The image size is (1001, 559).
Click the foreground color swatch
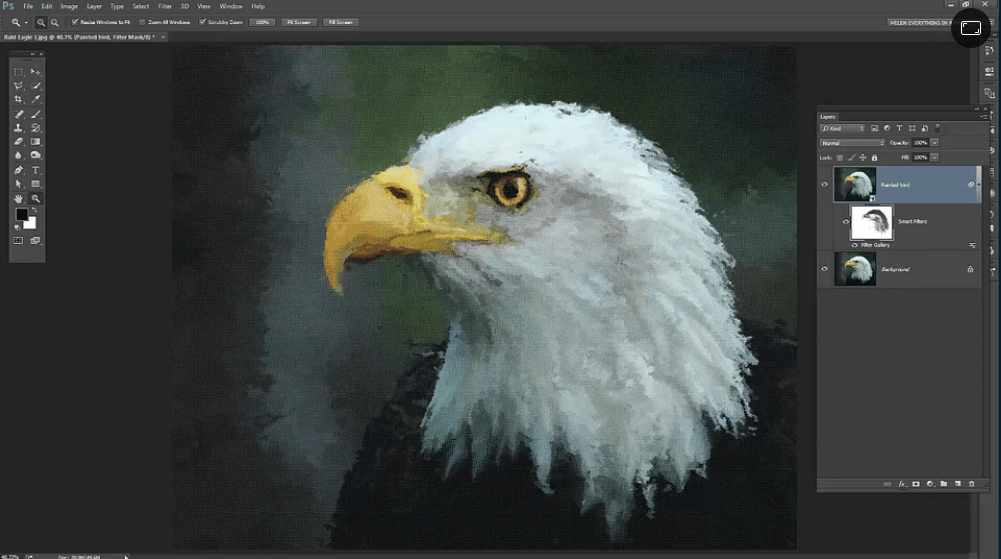coord(22,215)
